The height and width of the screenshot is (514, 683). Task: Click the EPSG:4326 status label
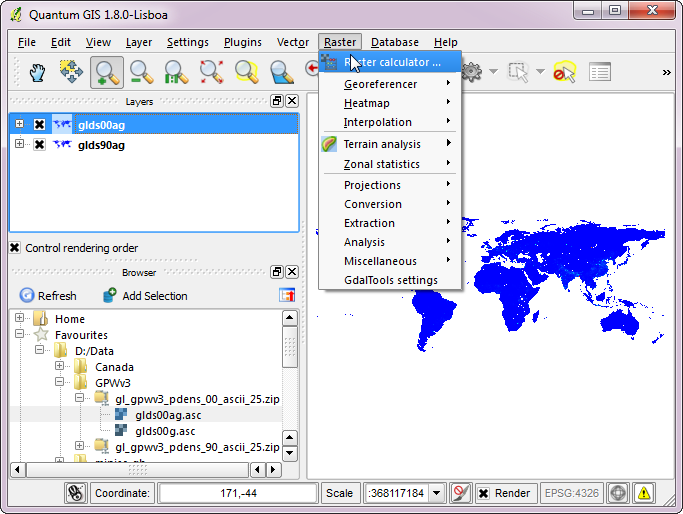(x=571, y=493)
